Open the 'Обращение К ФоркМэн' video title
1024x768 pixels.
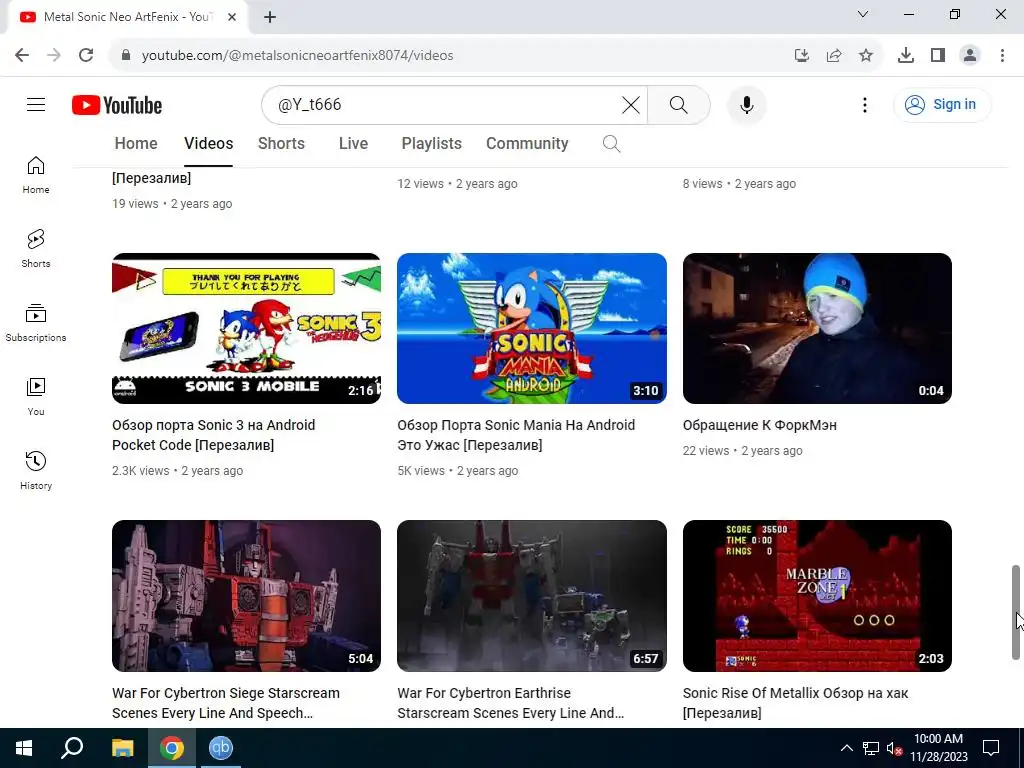pos(760,425)
